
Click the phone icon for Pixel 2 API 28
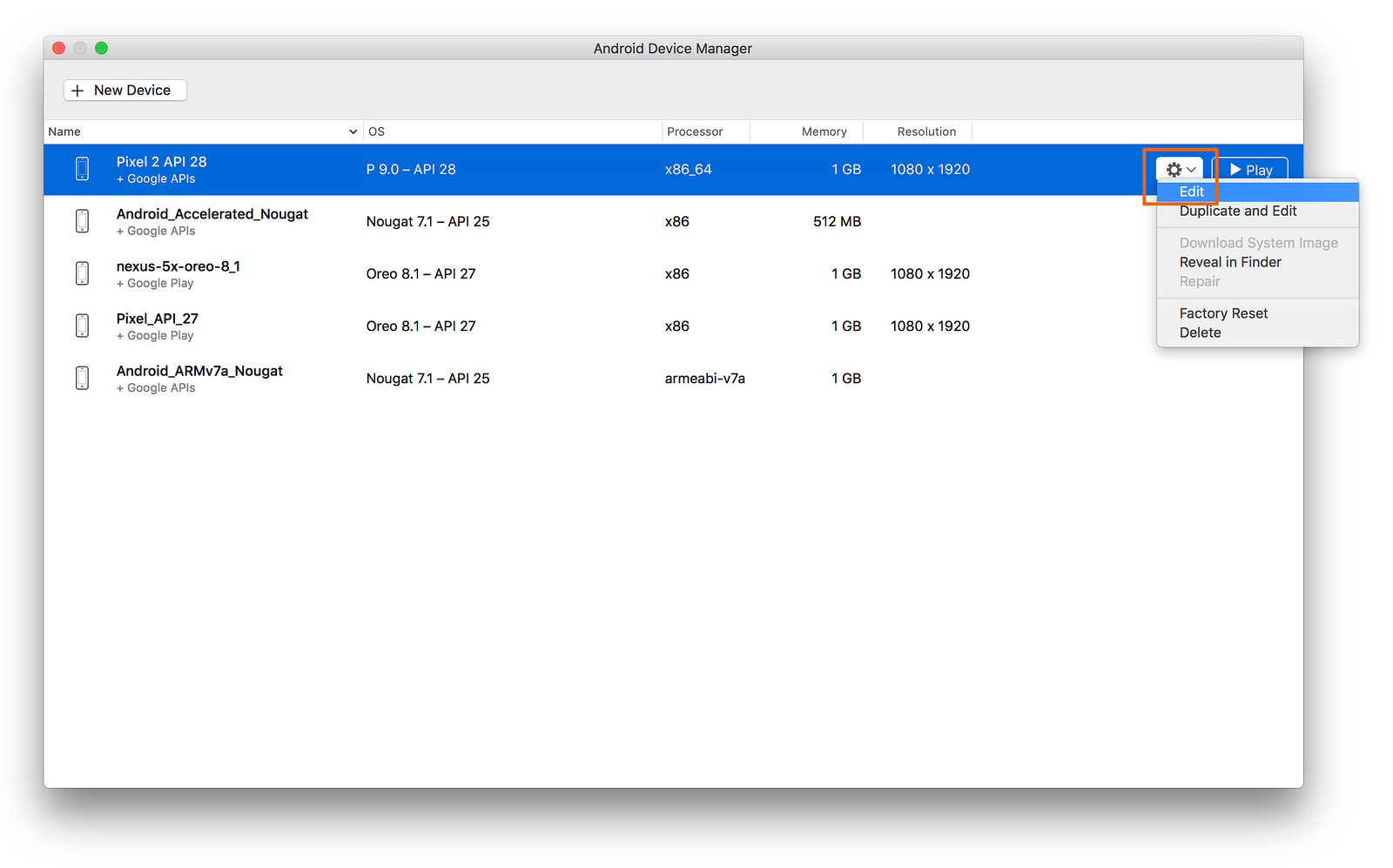pyautogui.click(x=82, y=169)
